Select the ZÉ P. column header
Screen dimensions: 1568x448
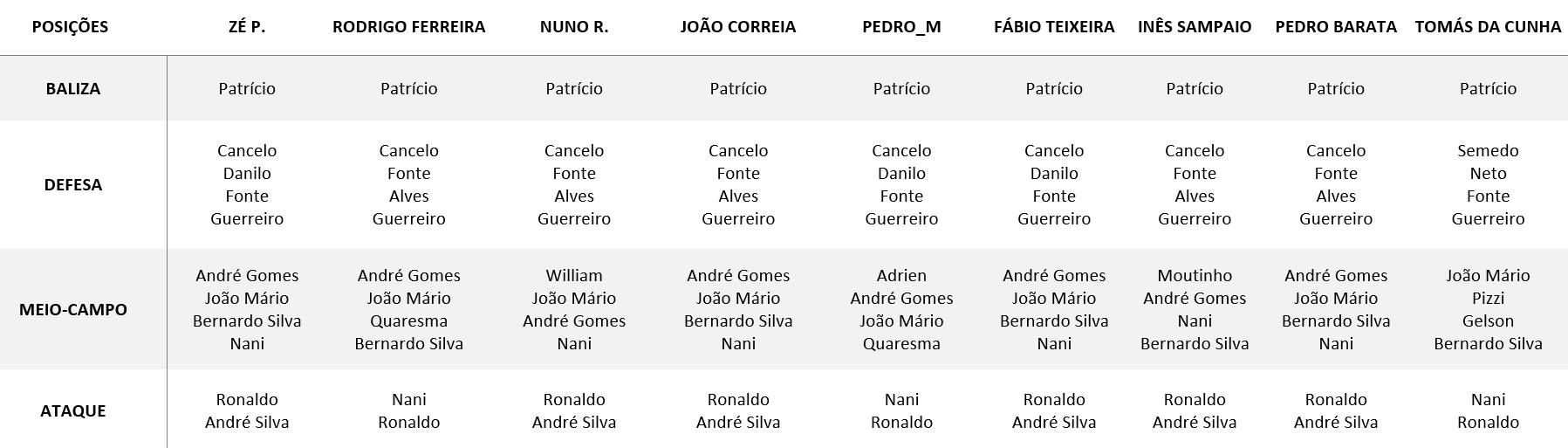click(x=247, y=27)
